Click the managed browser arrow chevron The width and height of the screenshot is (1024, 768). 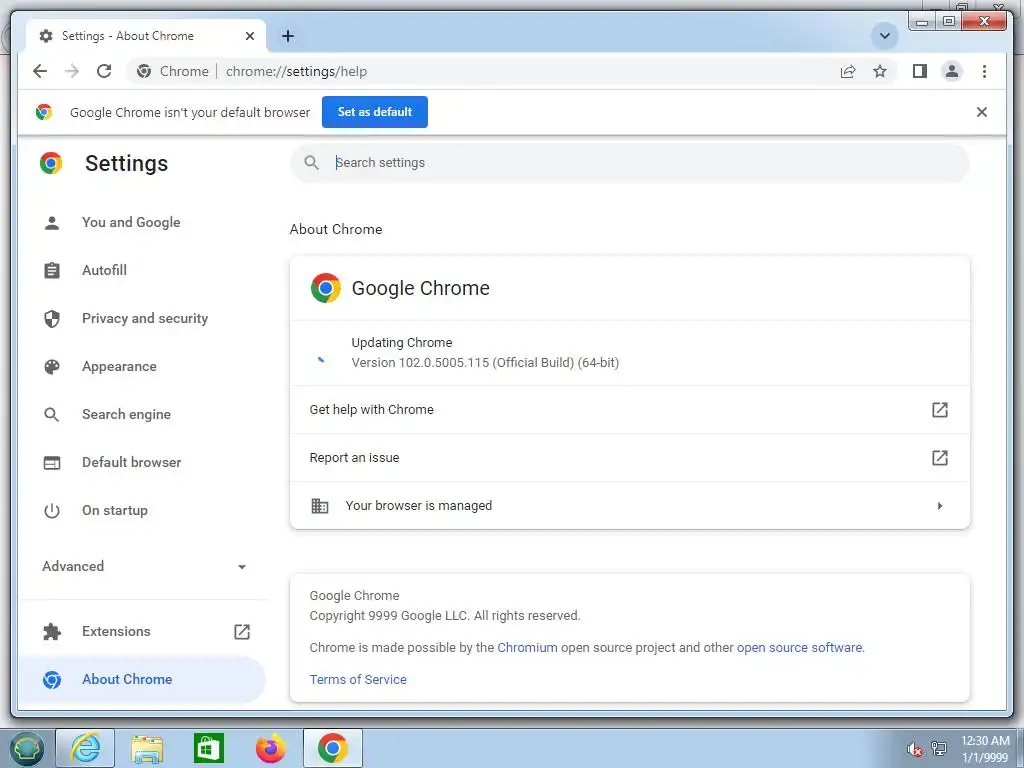point(940,505)
